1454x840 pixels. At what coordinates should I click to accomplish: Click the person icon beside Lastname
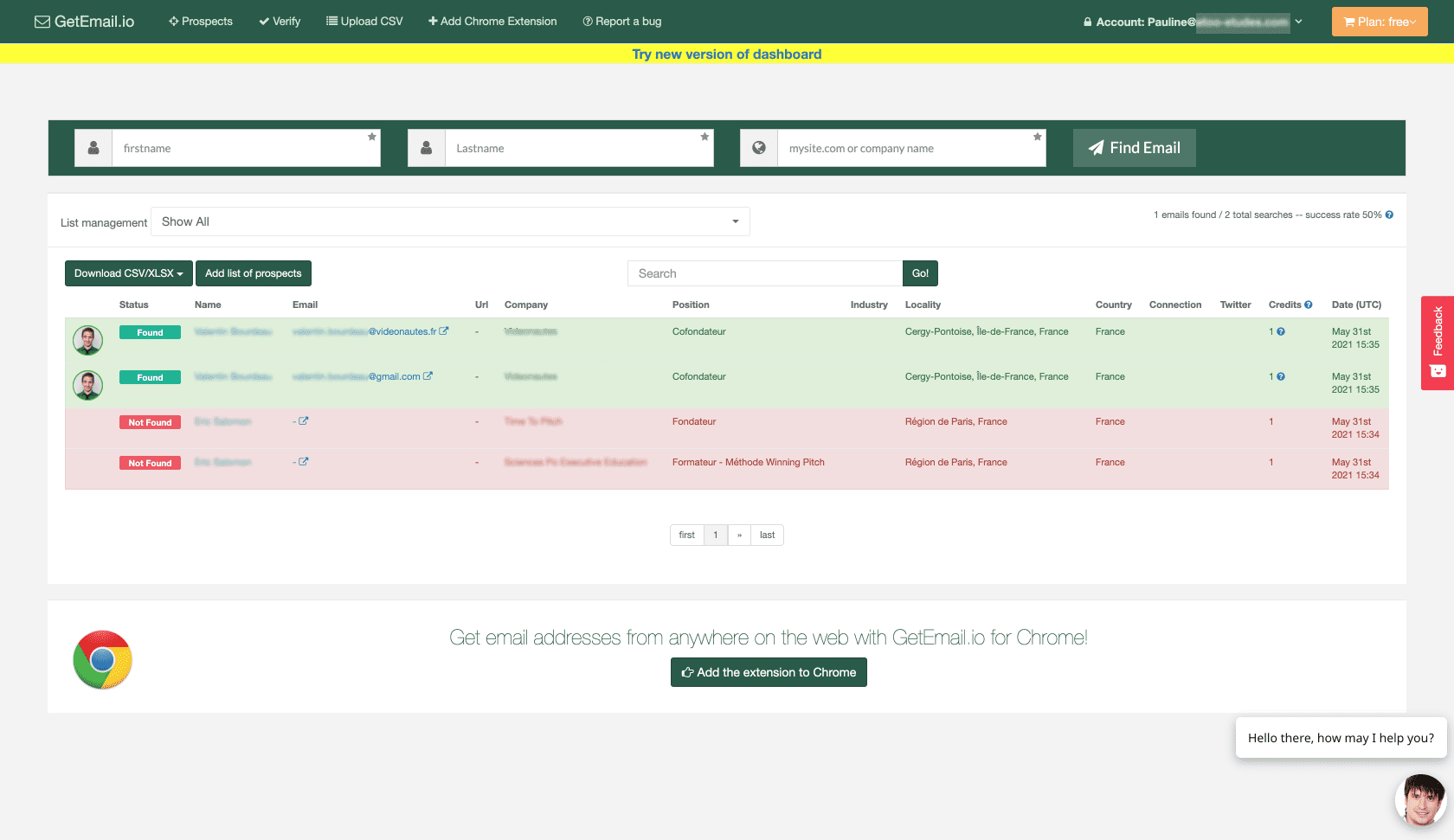click(427, 148)
